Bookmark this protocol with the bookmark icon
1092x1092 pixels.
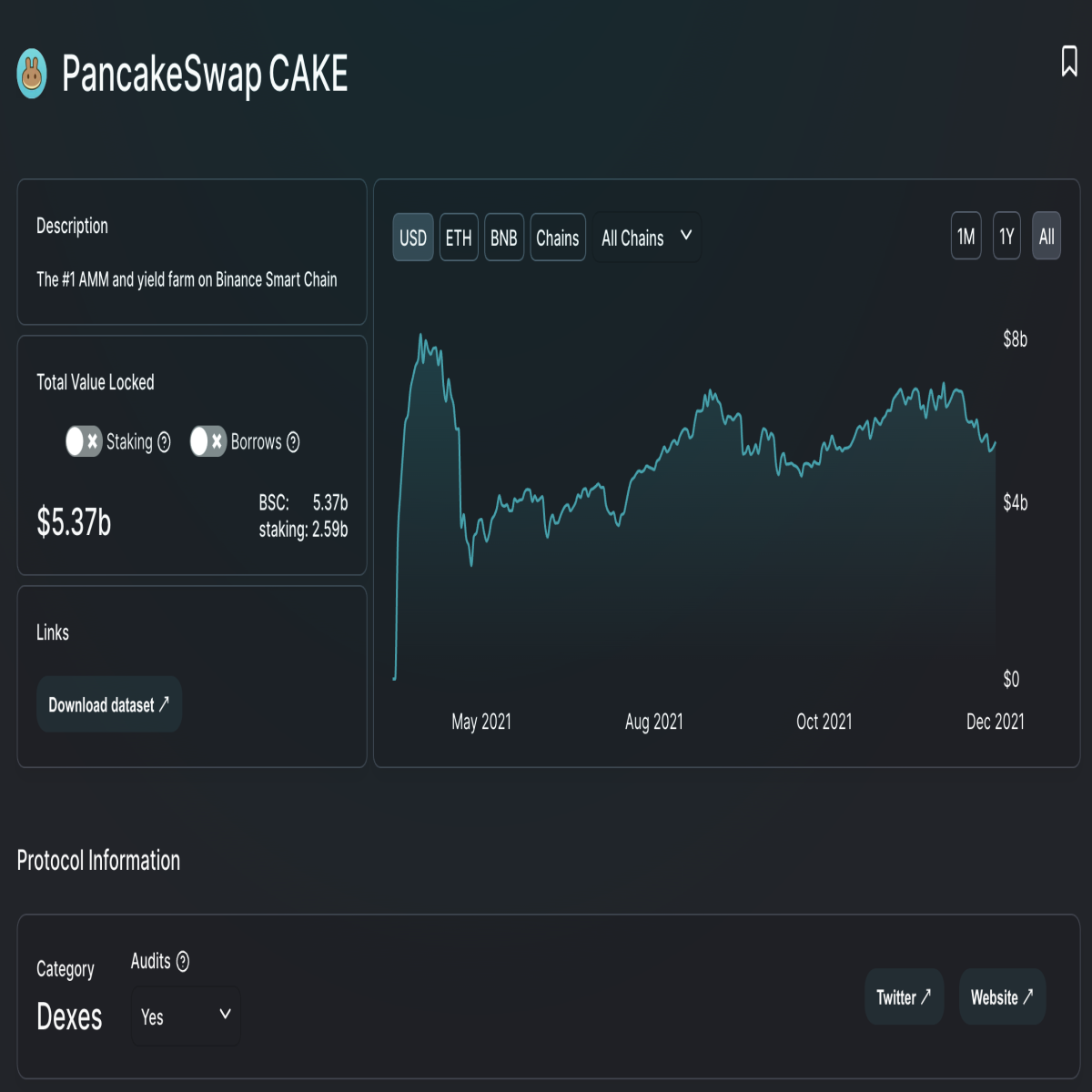[1069, 62]
